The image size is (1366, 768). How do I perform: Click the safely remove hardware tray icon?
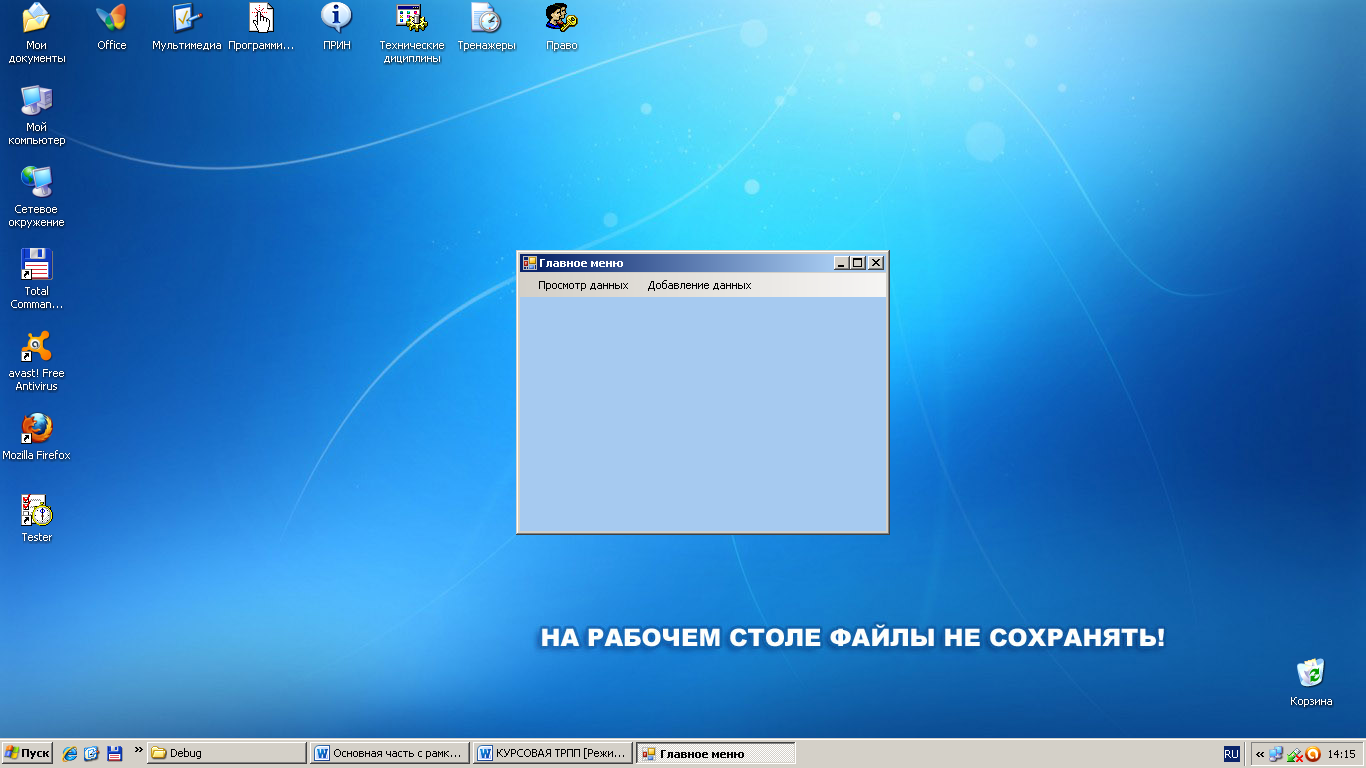click(x=1294, y=754)
